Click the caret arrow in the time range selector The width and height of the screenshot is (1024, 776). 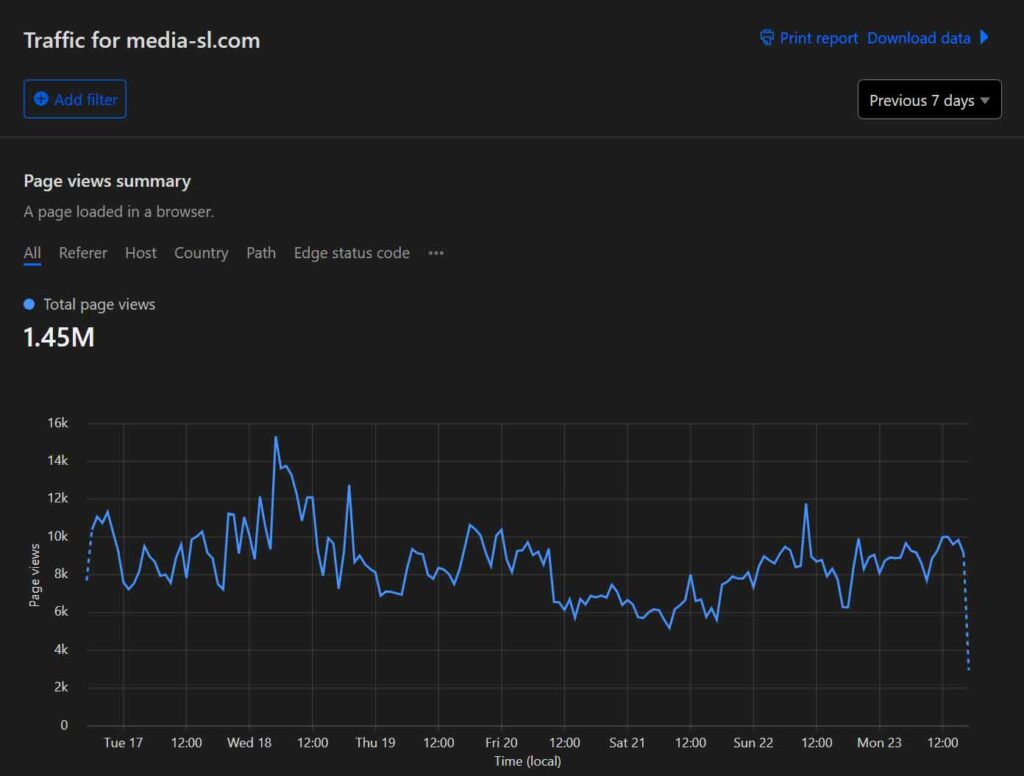click(985, 100)
